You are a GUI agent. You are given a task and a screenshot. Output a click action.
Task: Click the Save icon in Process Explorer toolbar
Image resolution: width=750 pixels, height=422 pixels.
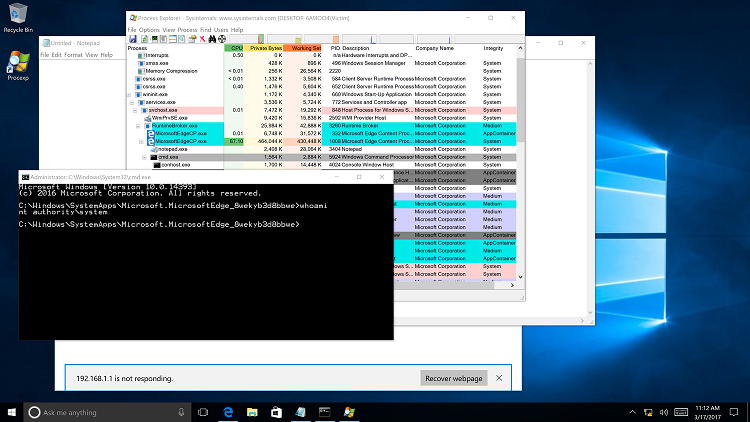coord(132,39)
